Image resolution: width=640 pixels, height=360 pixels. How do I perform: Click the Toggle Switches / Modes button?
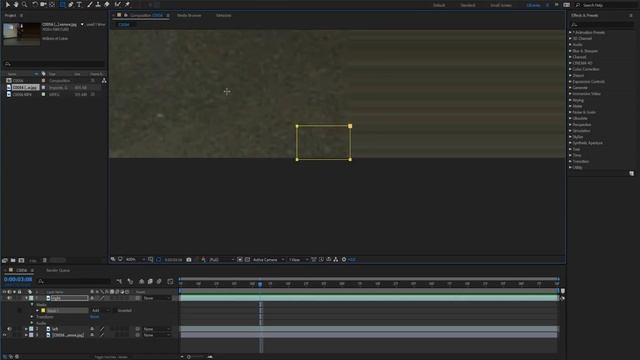(111, 357)
